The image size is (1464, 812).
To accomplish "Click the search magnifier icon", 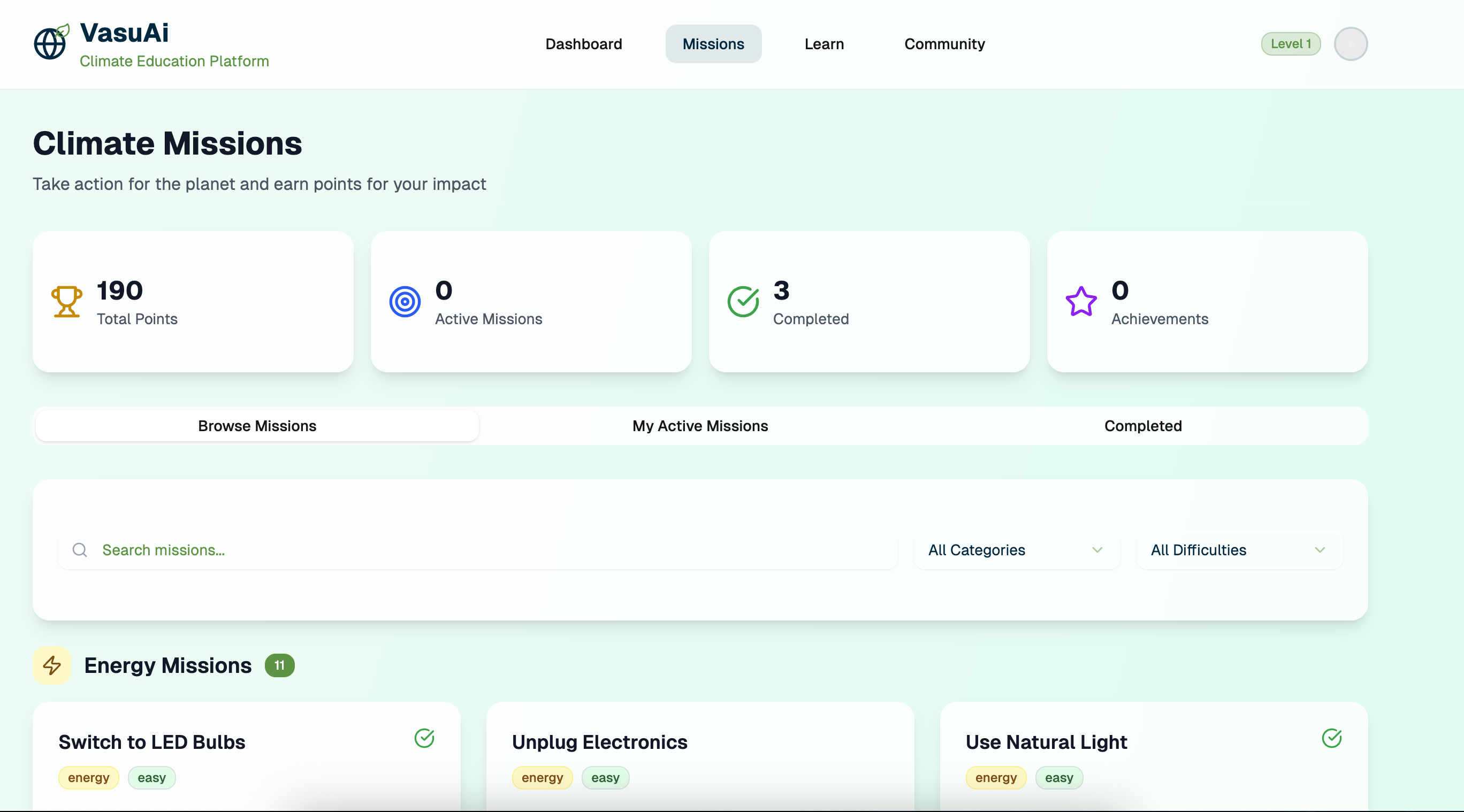I will pos(80,549).
